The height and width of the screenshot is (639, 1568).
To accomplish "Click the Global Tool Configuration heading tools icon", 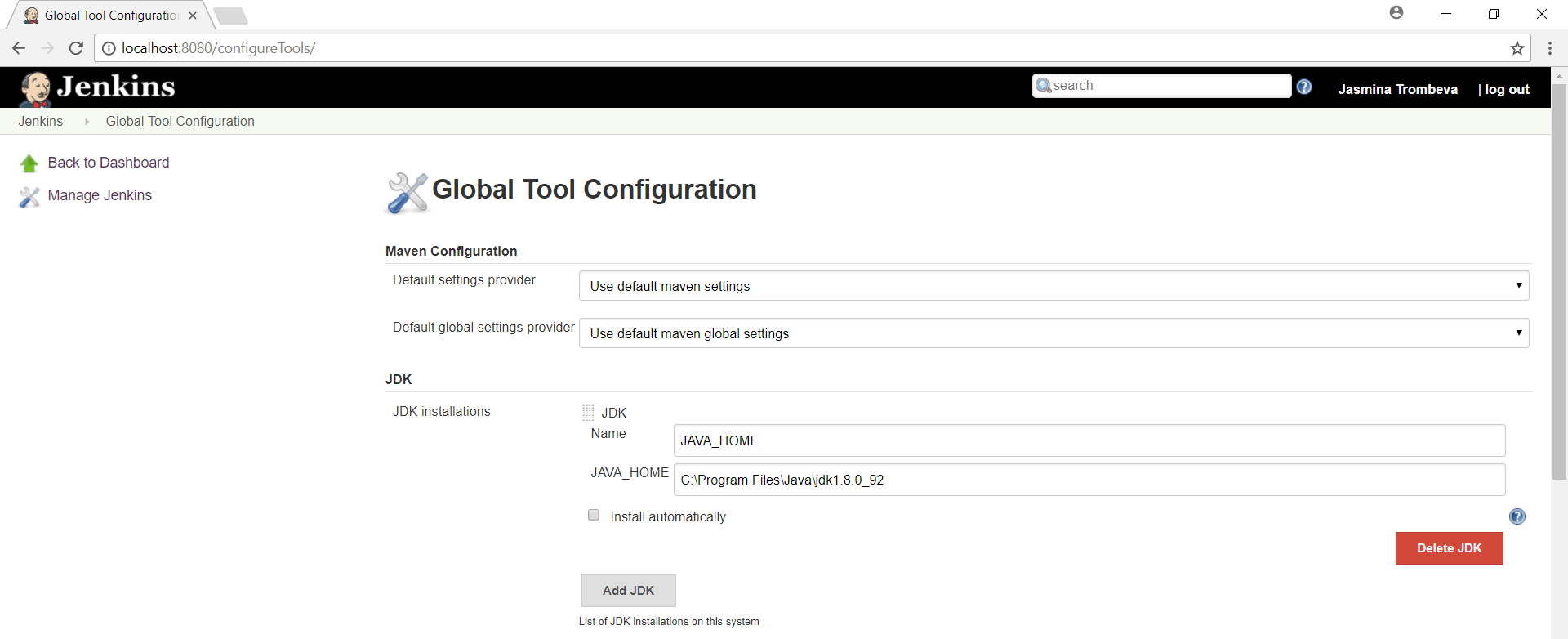I will click(x=407, y=193).
